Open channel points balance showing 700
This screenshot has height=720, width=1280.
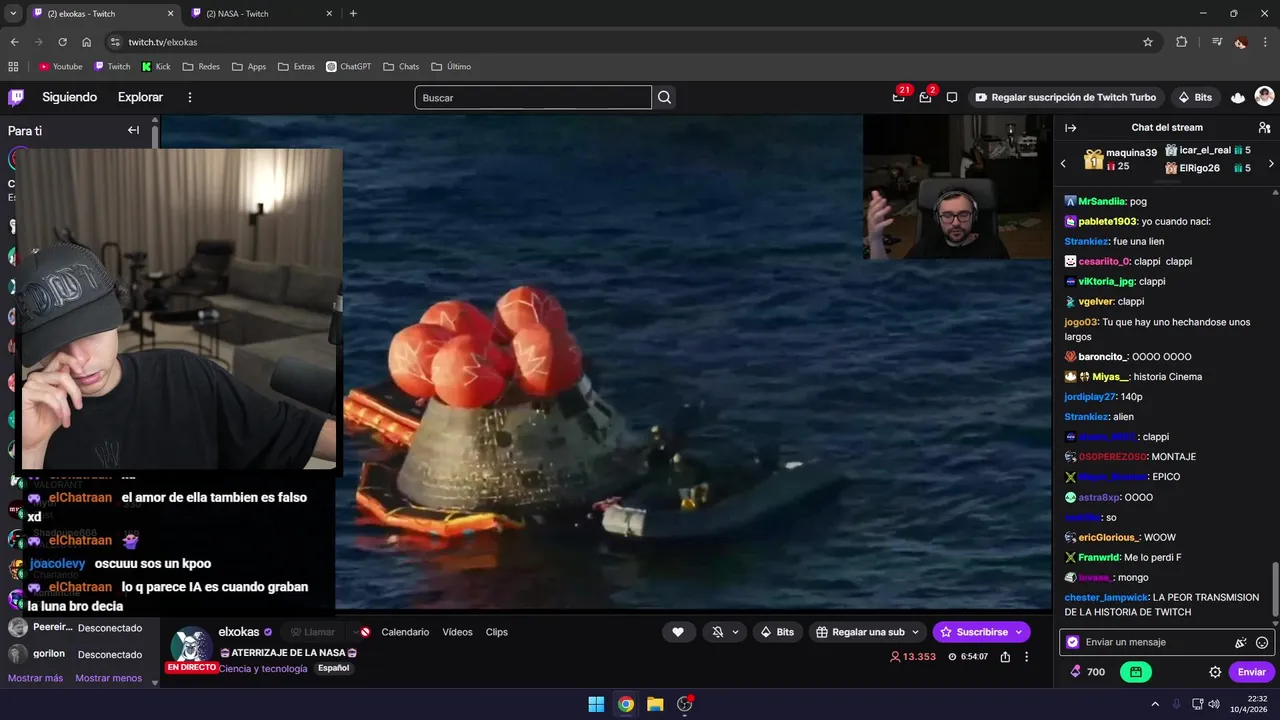1088,672
